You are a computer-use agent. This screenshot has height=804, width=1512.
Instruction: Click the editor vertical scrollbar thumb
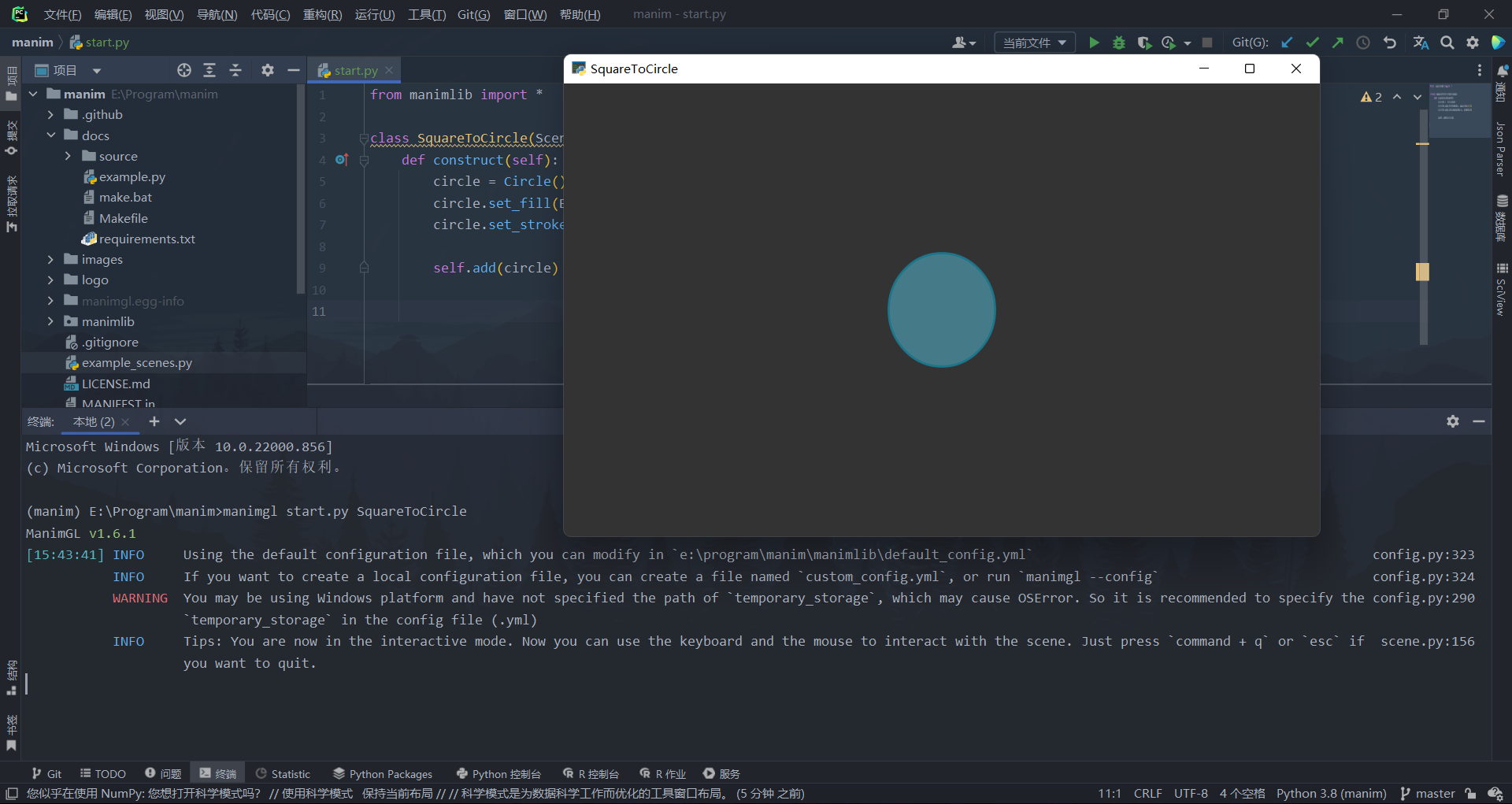click(x=1423, y=227)
